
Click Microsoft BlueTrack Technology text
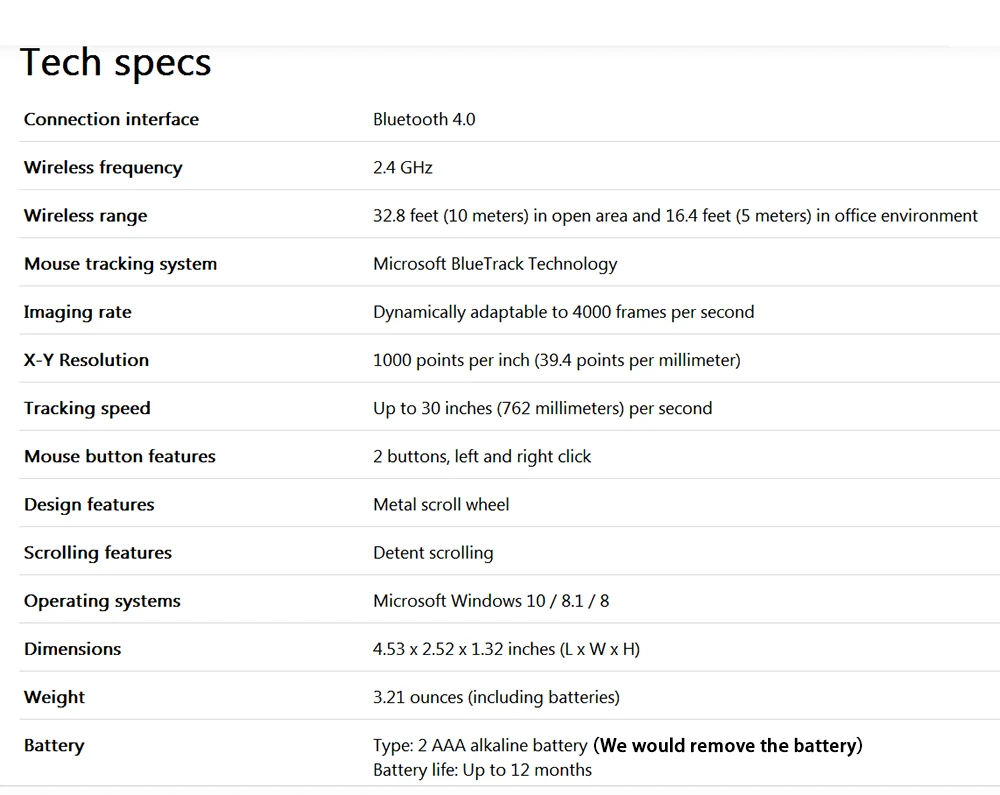(x=496, y=264)
